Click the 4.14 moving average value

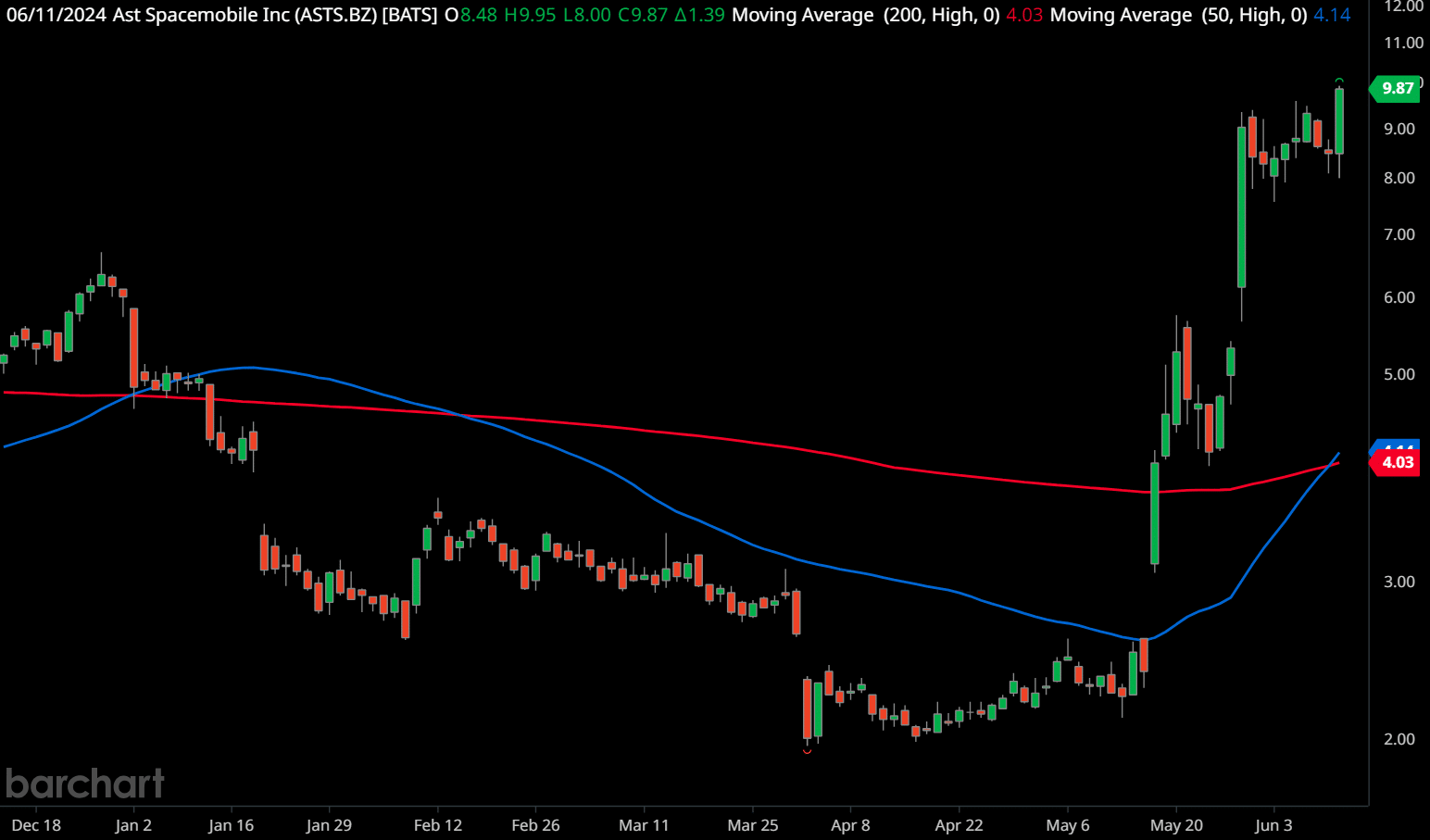point(1332,15)
